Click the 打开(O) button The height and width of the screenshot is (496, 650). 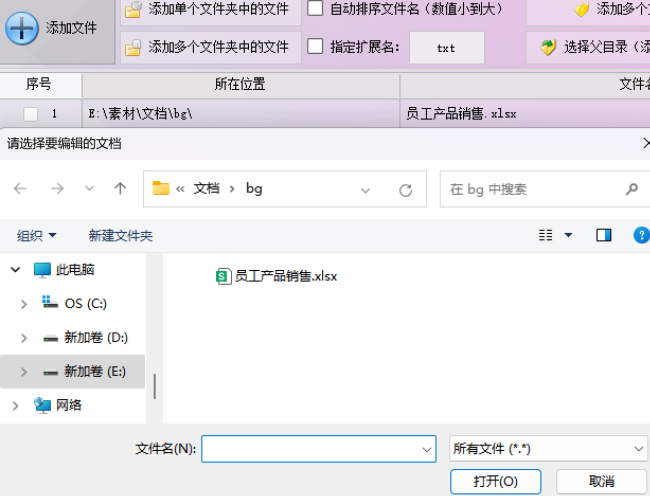point(496,481)
